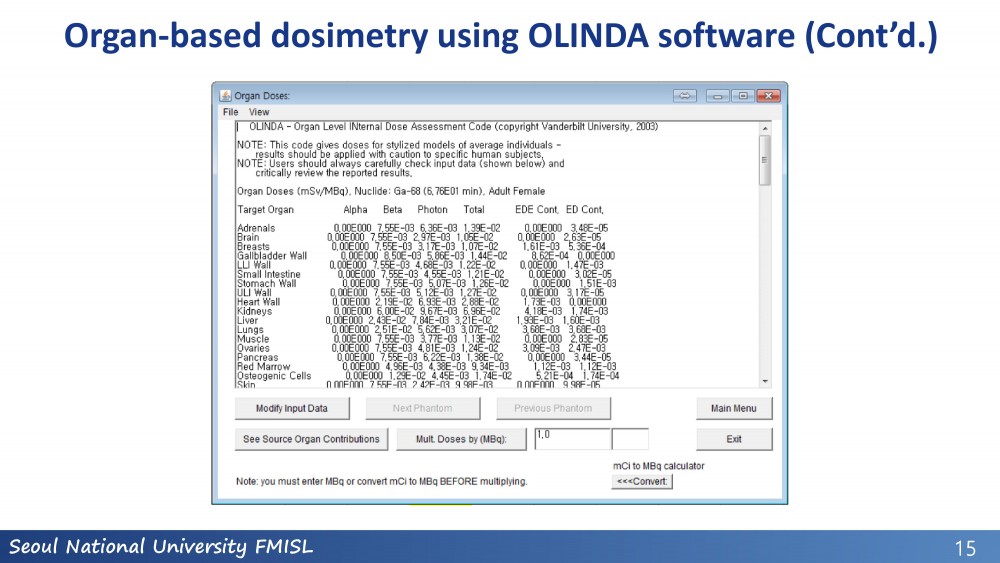Image resolution: width=1000 pixels, height=563 pixels.
Task: Click the scroll down arrow of results pane
Action: pyautogui.click(x=765, y=381)
